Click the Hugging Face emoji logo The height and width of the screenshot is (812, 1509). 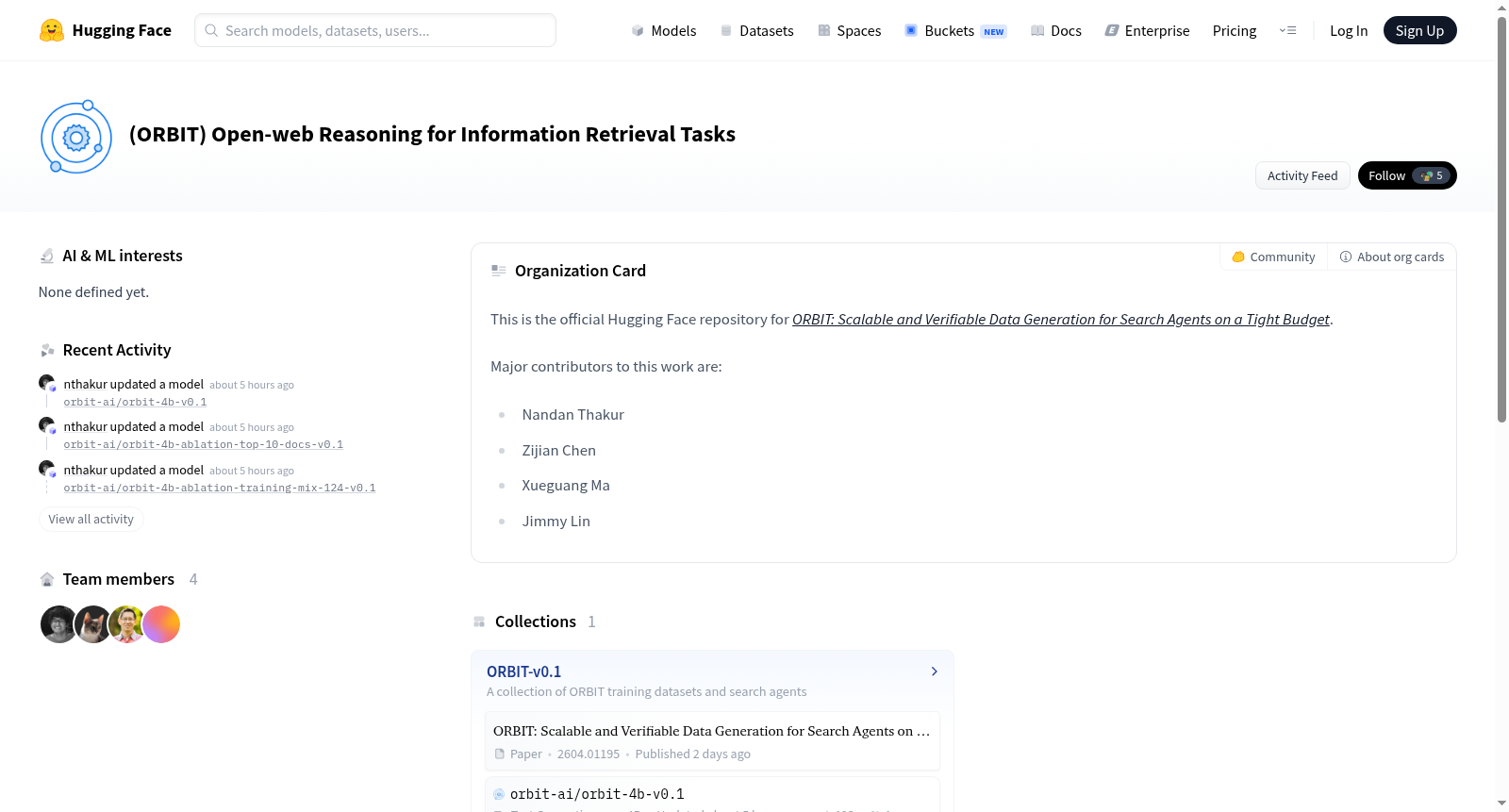click(52, 30)
